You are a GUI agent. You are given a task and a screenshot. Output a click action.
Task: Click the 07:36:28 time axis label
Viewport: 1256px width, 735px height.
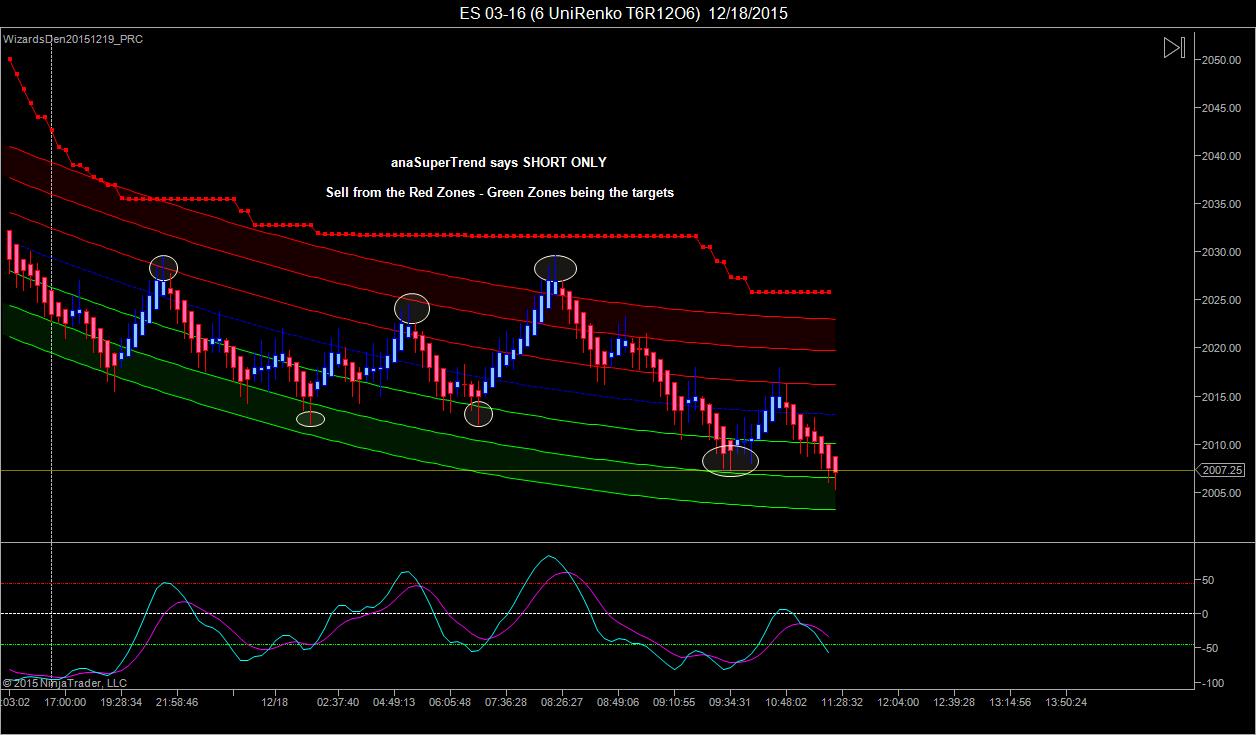click(506, 702)
